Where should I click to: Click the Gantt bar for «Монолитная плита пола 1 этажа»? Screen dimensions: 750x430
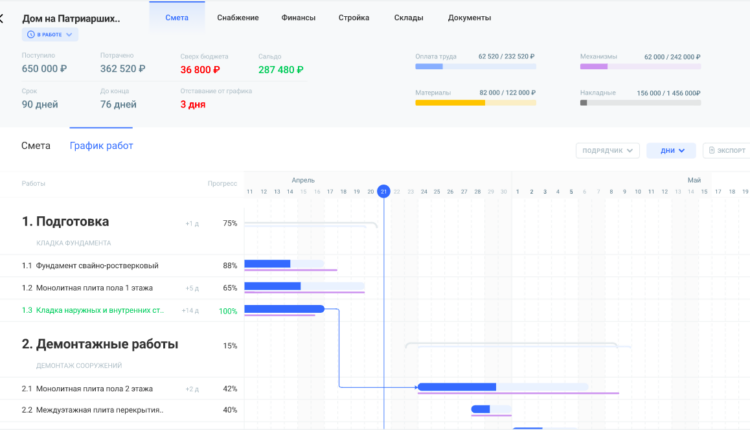point(273,286)
